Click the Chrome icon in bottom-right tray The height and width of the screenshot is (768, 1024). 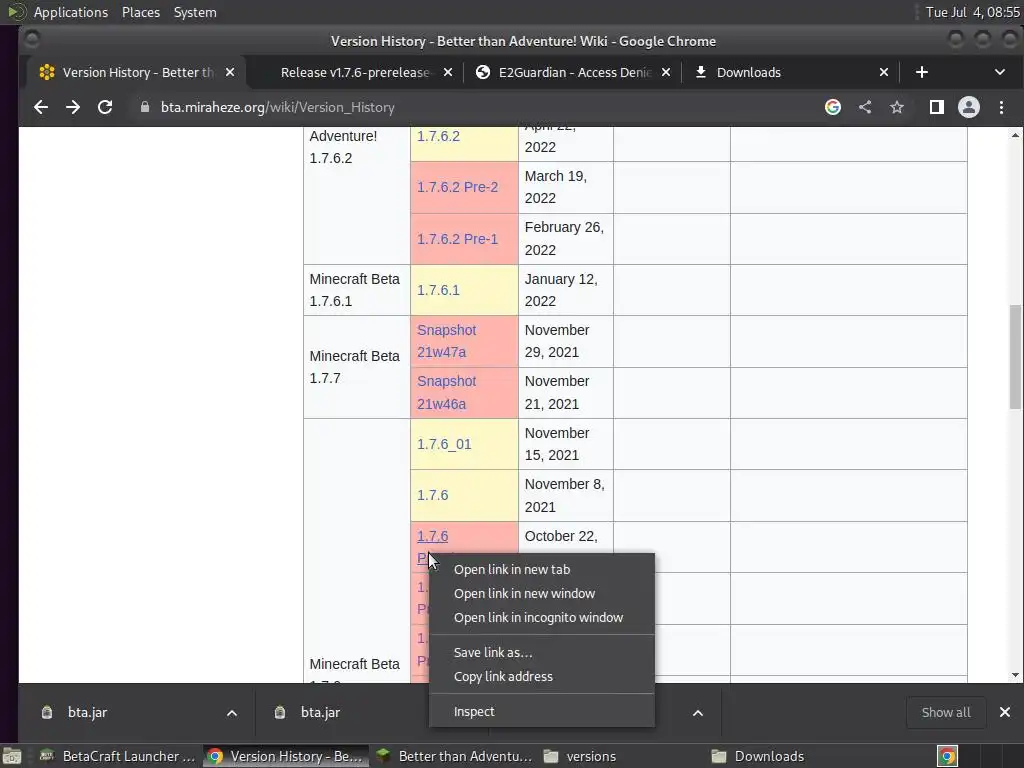(947, 756)
